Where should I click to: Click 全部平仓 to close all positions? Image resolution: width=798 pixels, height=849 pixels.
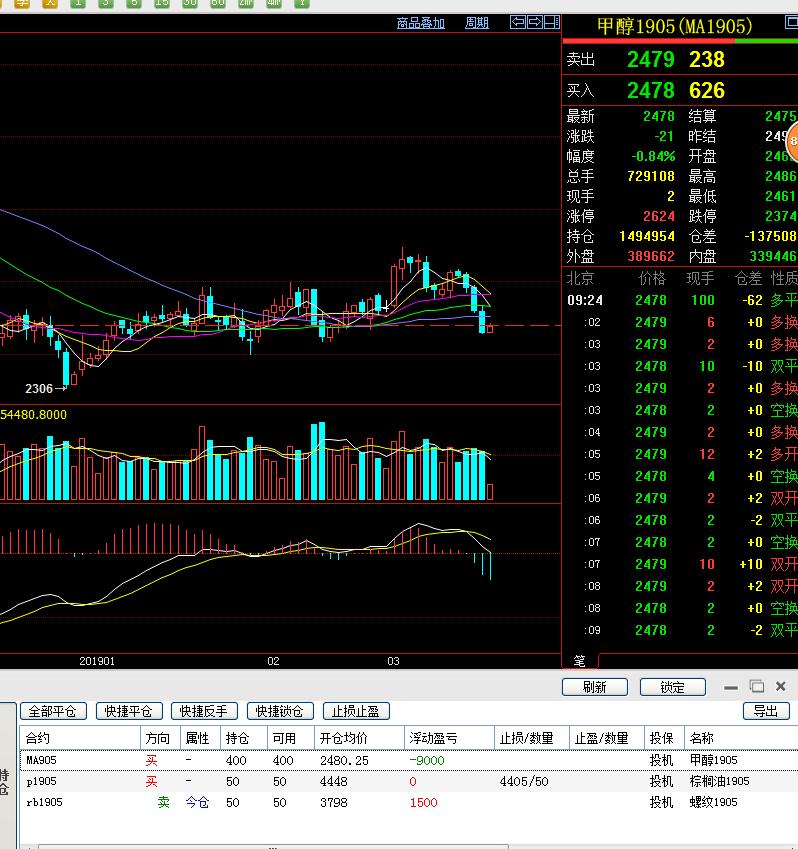[53, 711]
